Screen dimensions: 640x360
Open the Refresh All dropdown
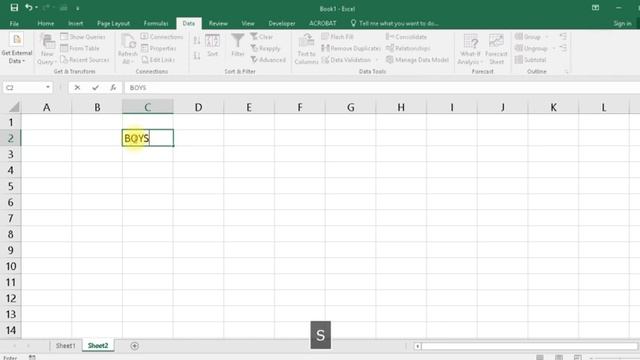coord(127,49)
